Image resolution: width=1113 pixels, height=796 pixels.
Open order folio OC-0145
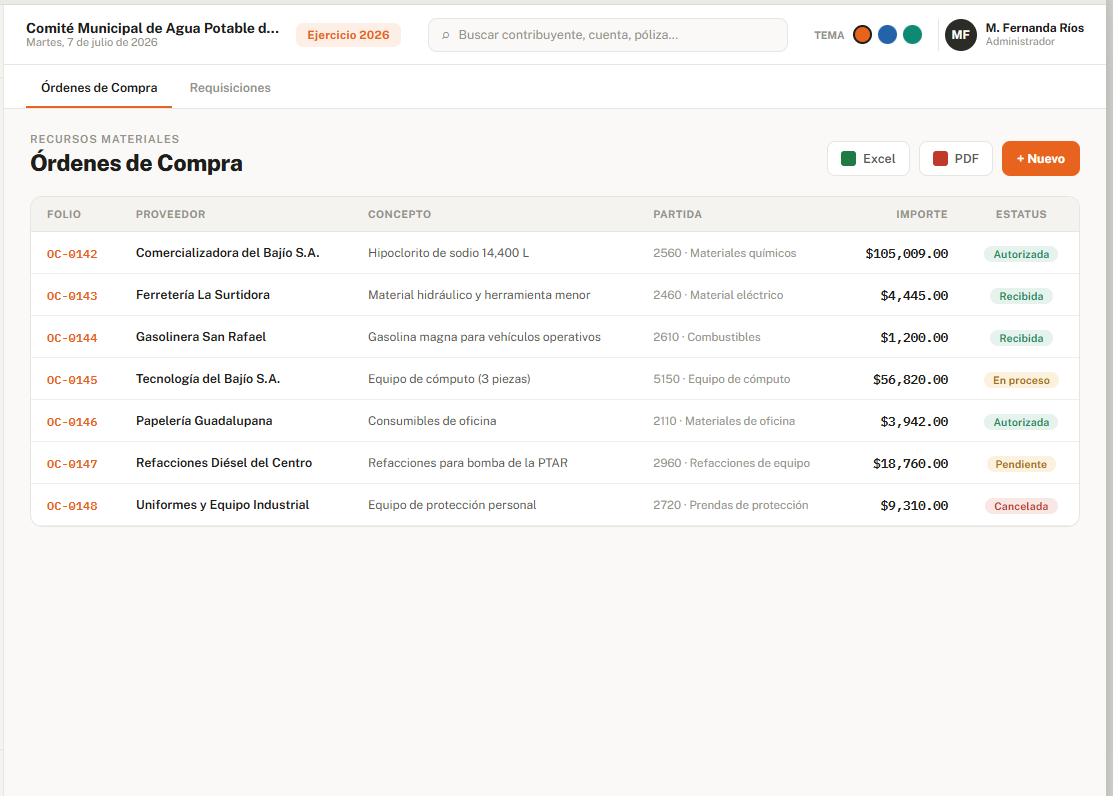click(x=72, y=380)
